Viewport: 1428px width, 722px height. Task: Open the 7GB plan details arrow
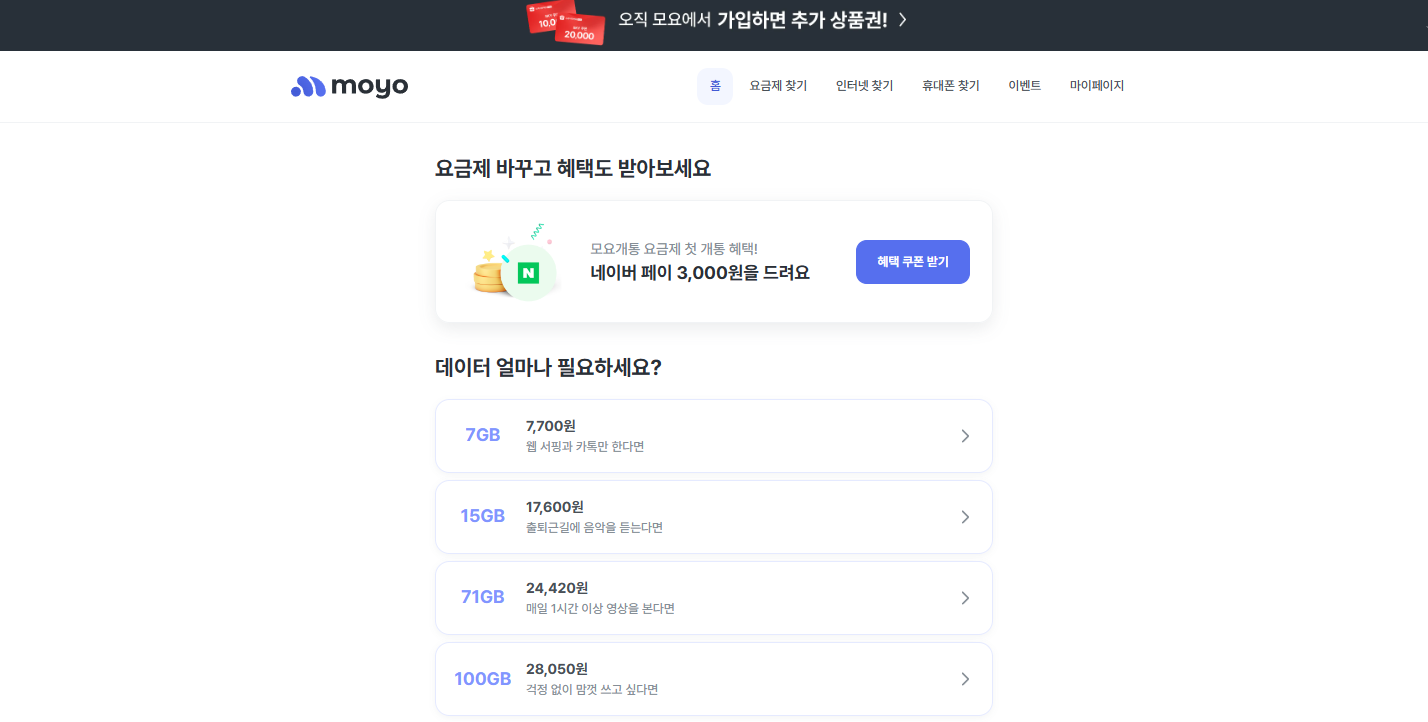tap(964, 436)
